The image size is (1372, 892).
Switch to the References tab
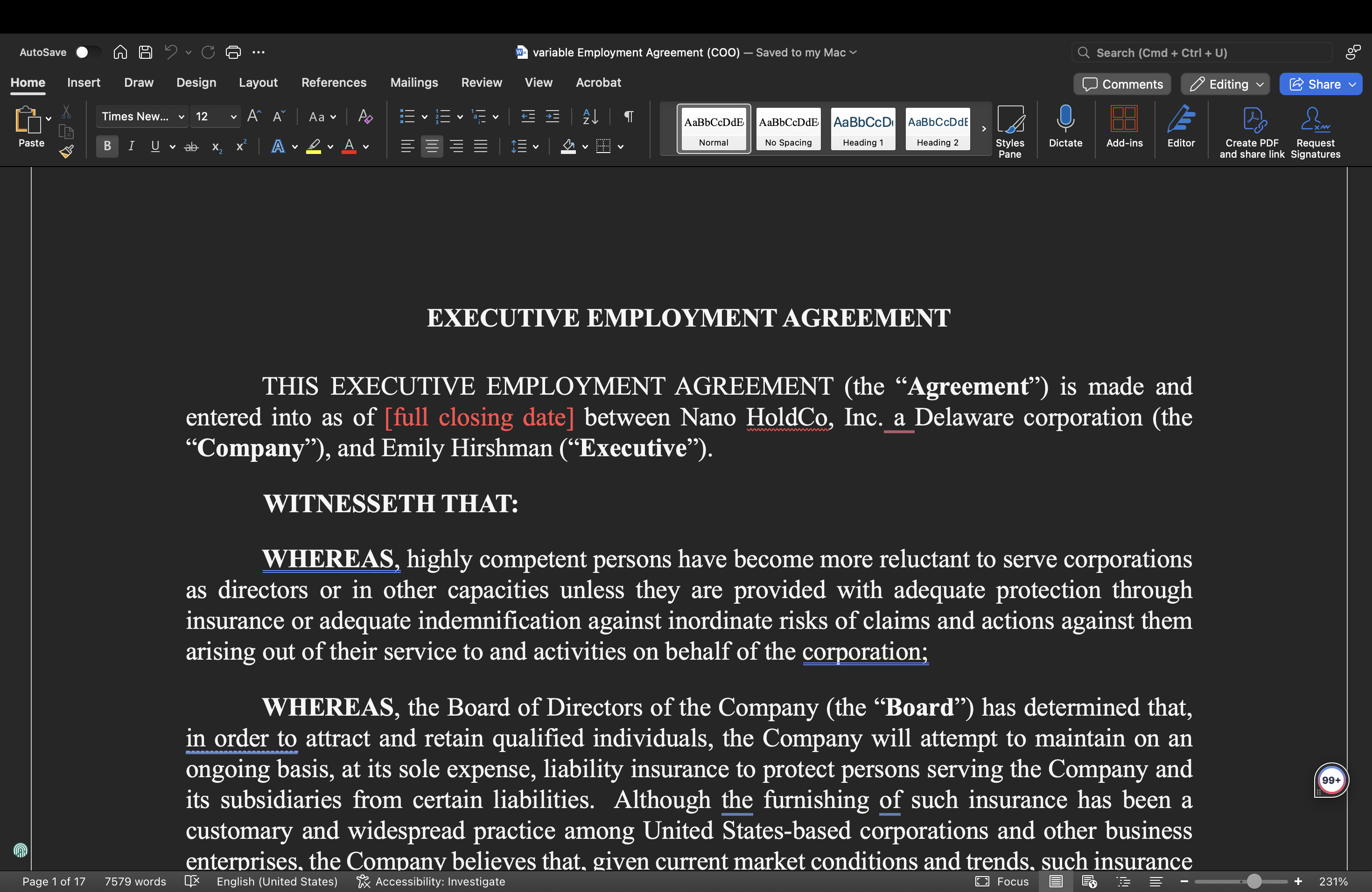(333, 83)
